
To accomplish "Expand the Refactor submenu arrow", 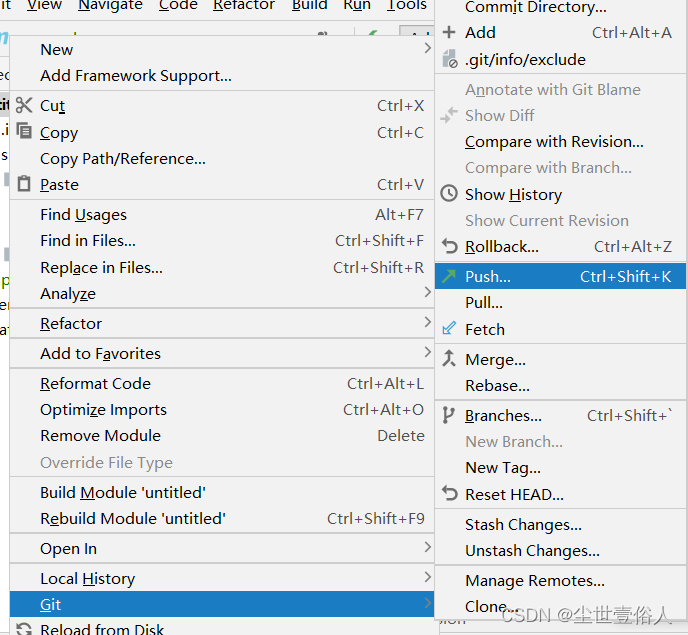I will 427,323.
